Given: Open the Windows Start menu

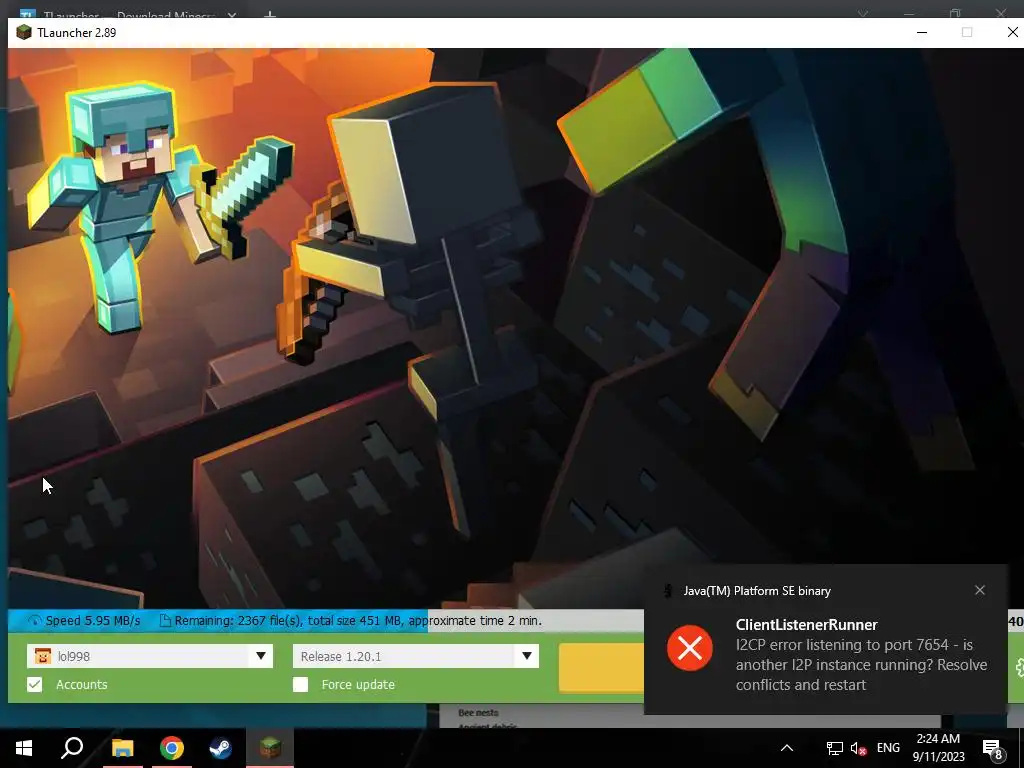Looking at the screenshot, I should (x=24, y=748).
